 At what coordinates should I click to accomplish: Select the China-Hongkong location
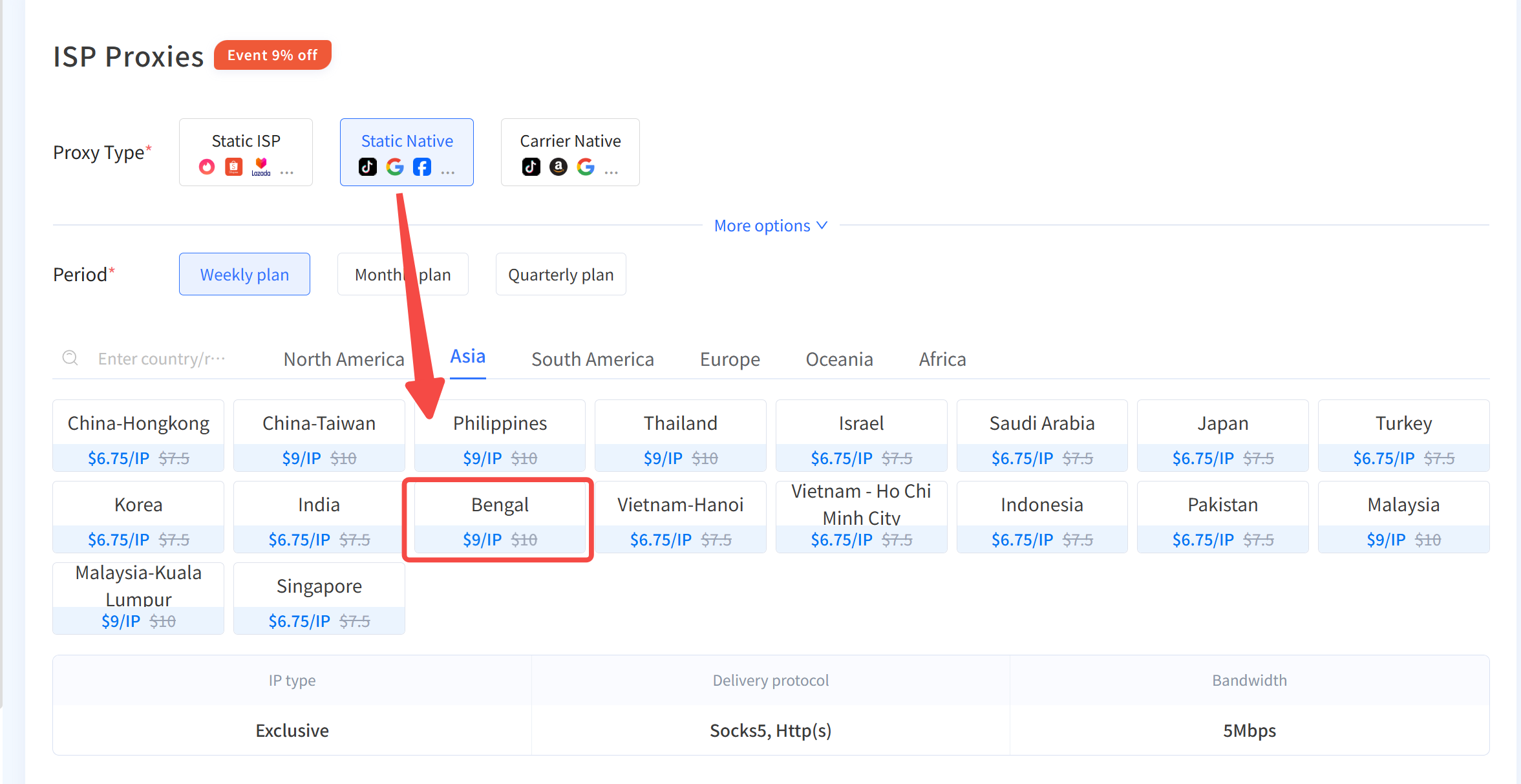pyautogui.click(x=138, y=436)
